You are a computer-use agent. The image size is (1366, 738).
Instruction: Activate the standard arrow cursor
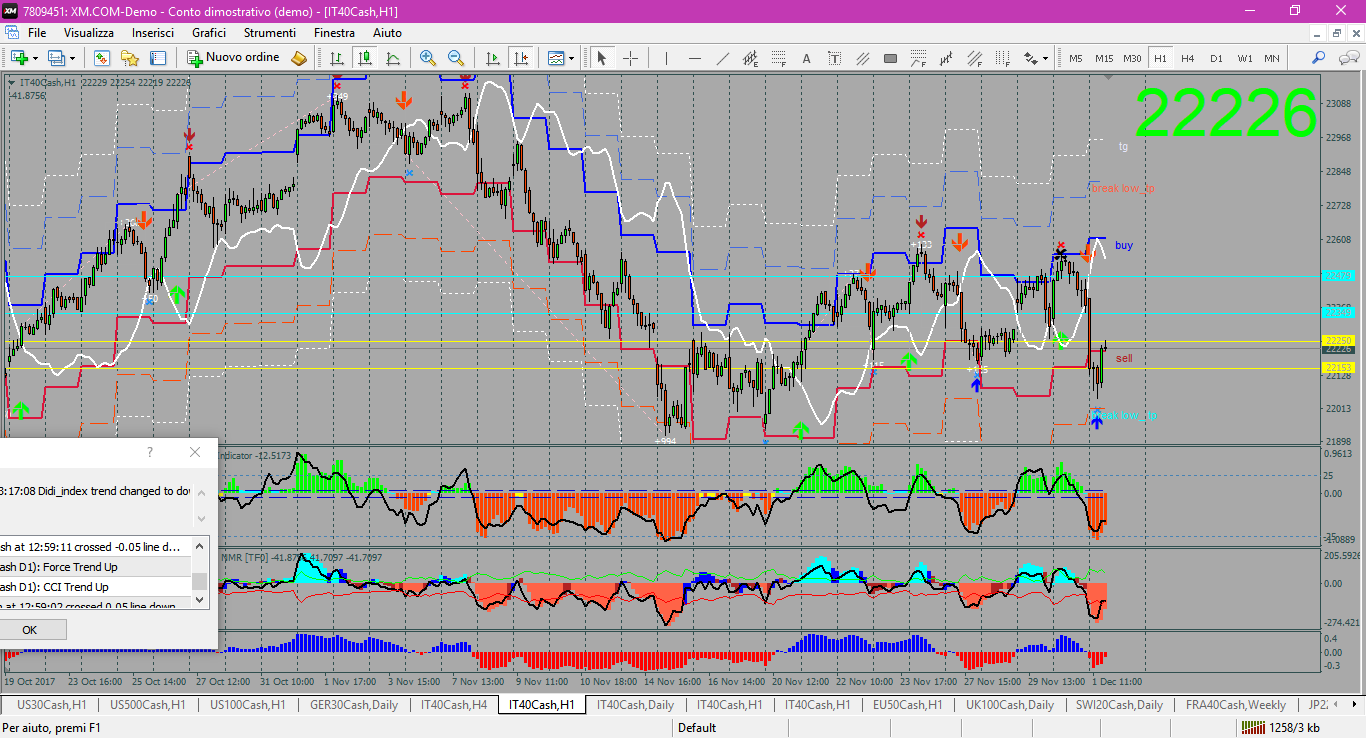pyautogui.click(x=602, y=58)
